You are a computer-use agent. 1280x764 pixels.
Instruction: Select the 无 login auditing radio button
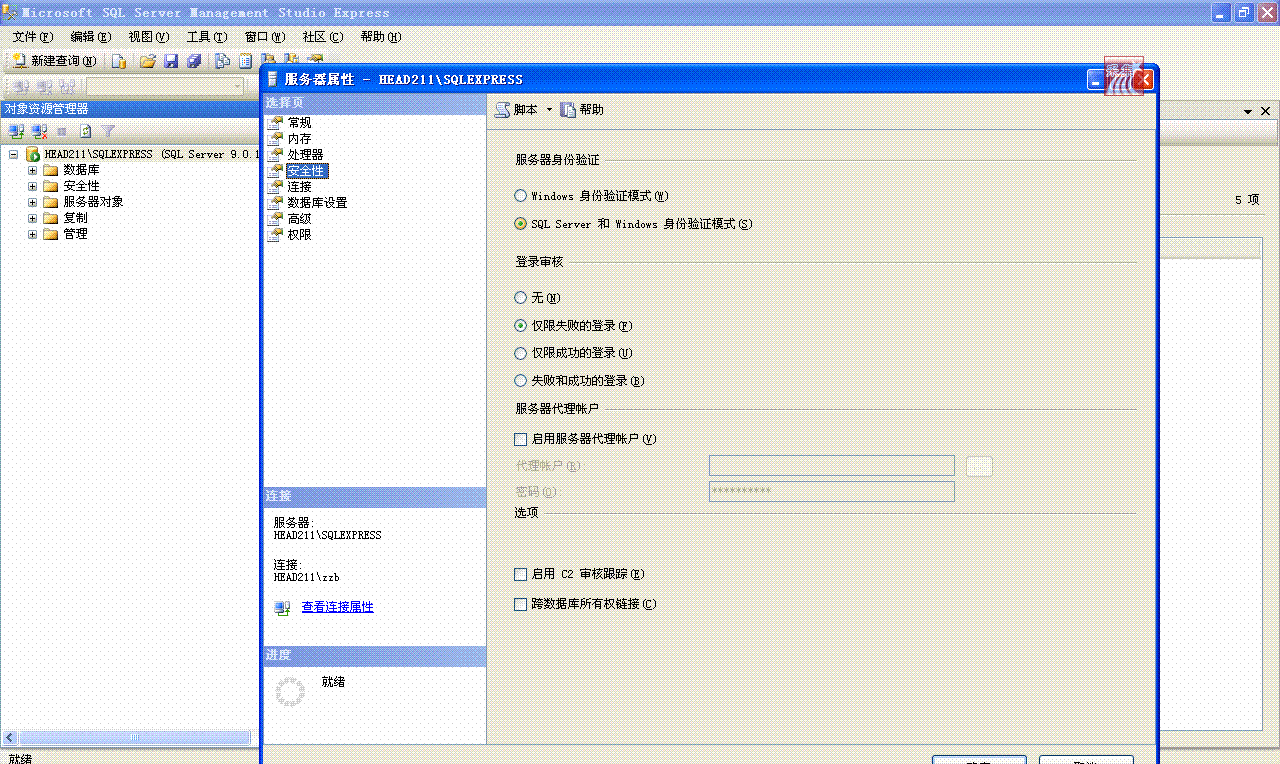click(520, 298)
